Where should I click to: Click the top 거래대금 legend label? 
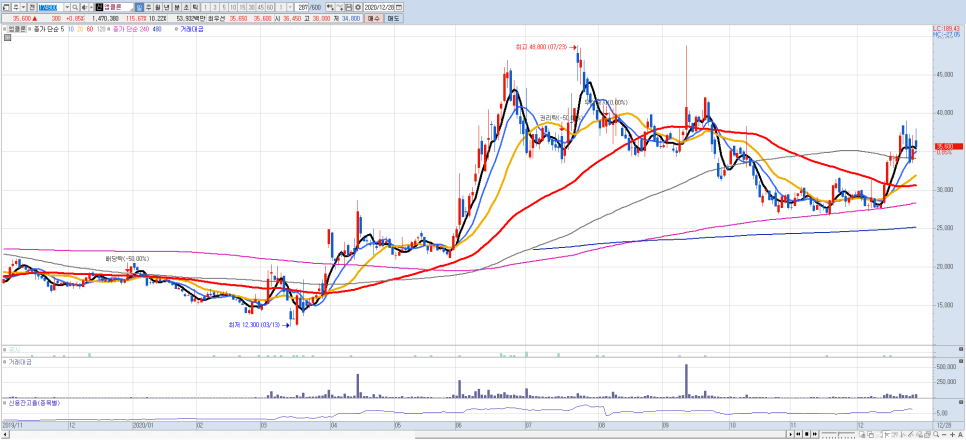pyautogui.click(x=192, y=29)
